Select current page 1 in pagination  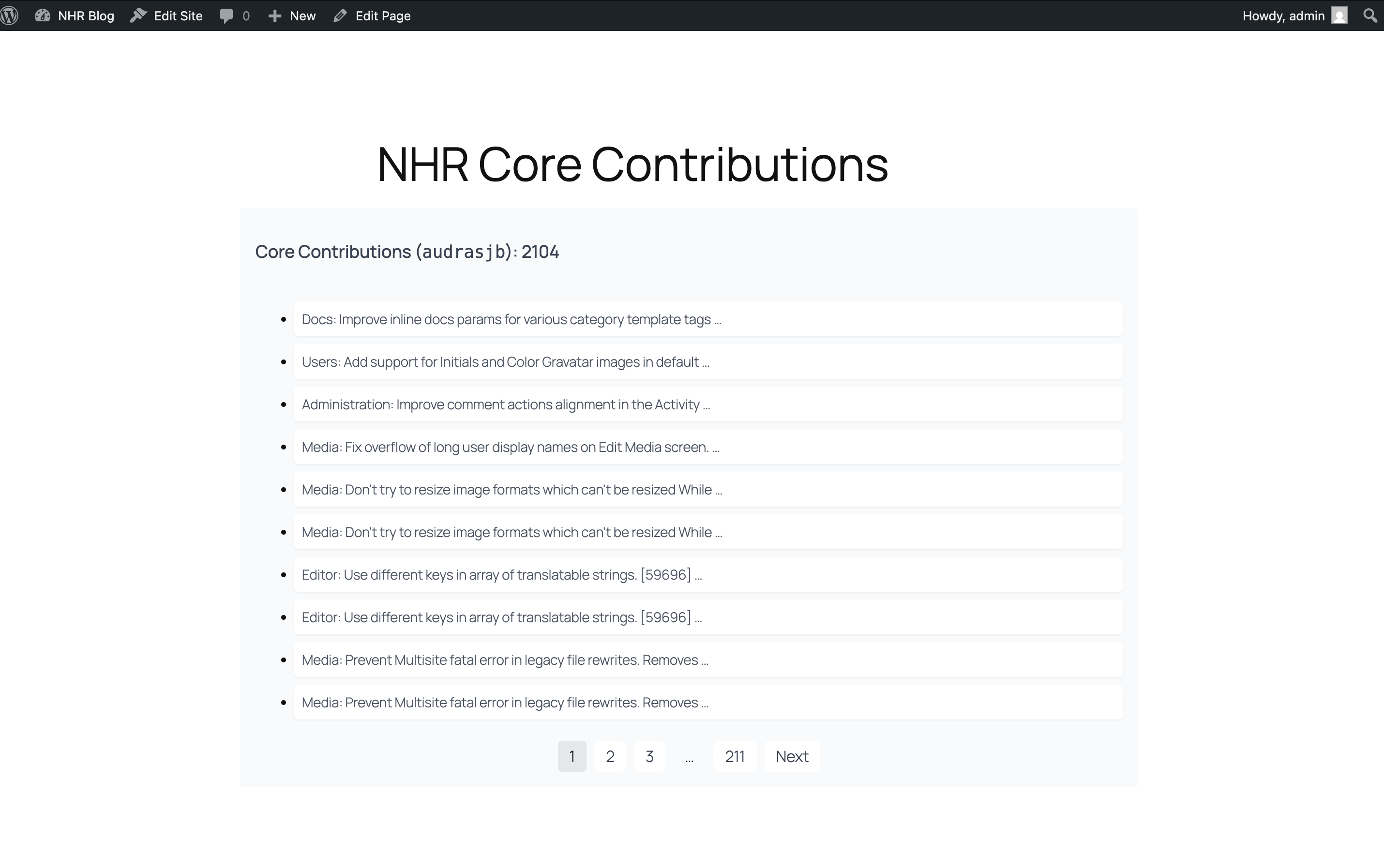pyautogui.click(x=572, y=756)
